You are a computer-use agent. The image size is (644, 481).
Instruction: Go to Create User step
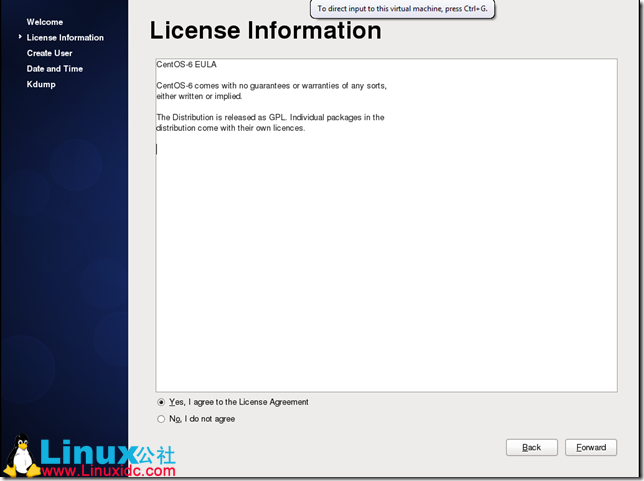49,53
